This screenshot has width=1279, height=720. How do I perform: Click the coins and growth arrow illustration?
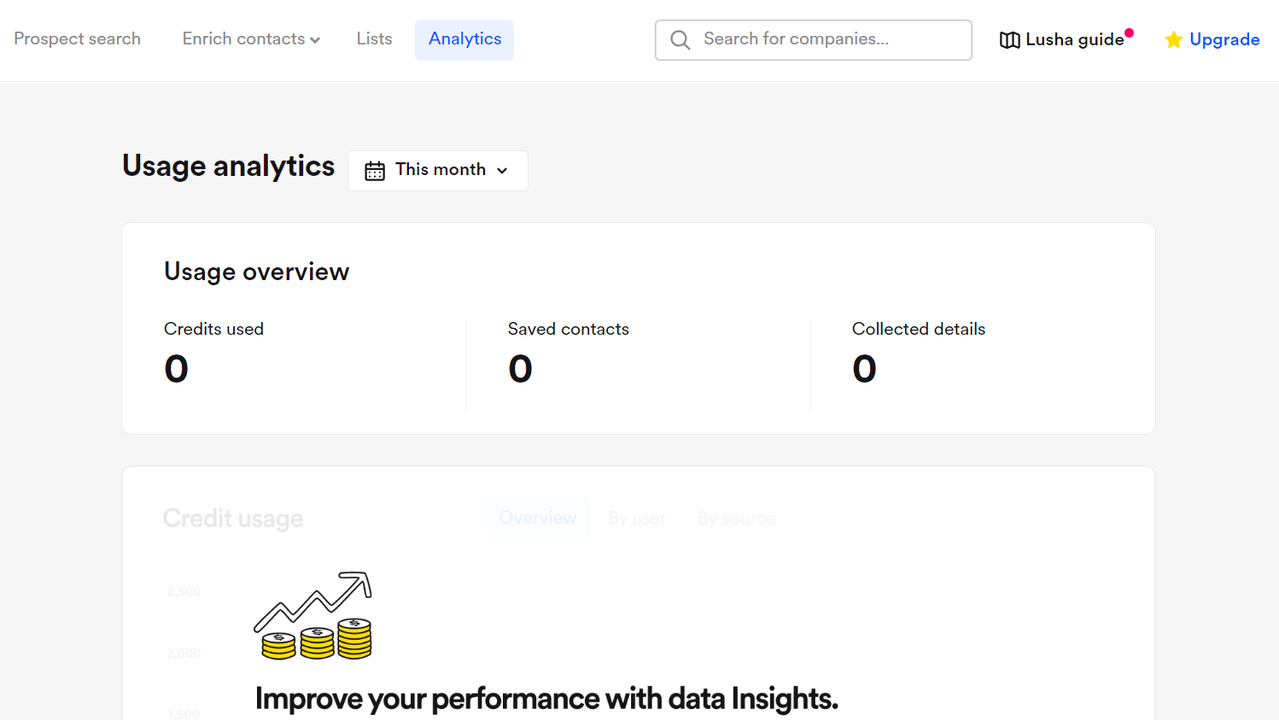pyautogui.click(x=313, y=616)
